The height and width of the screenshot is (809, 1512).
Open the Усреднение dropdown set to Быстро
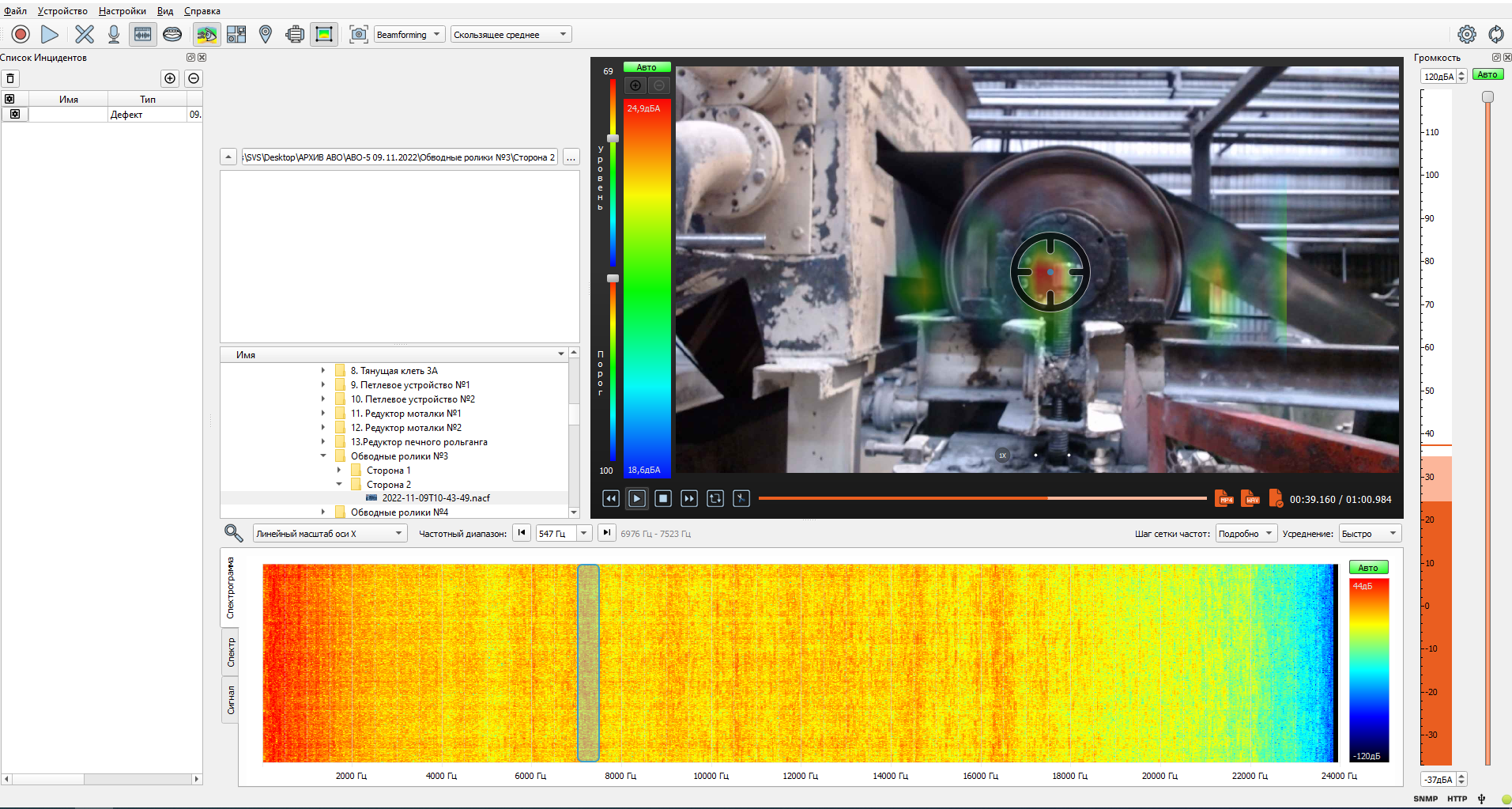coord(1370,534)
